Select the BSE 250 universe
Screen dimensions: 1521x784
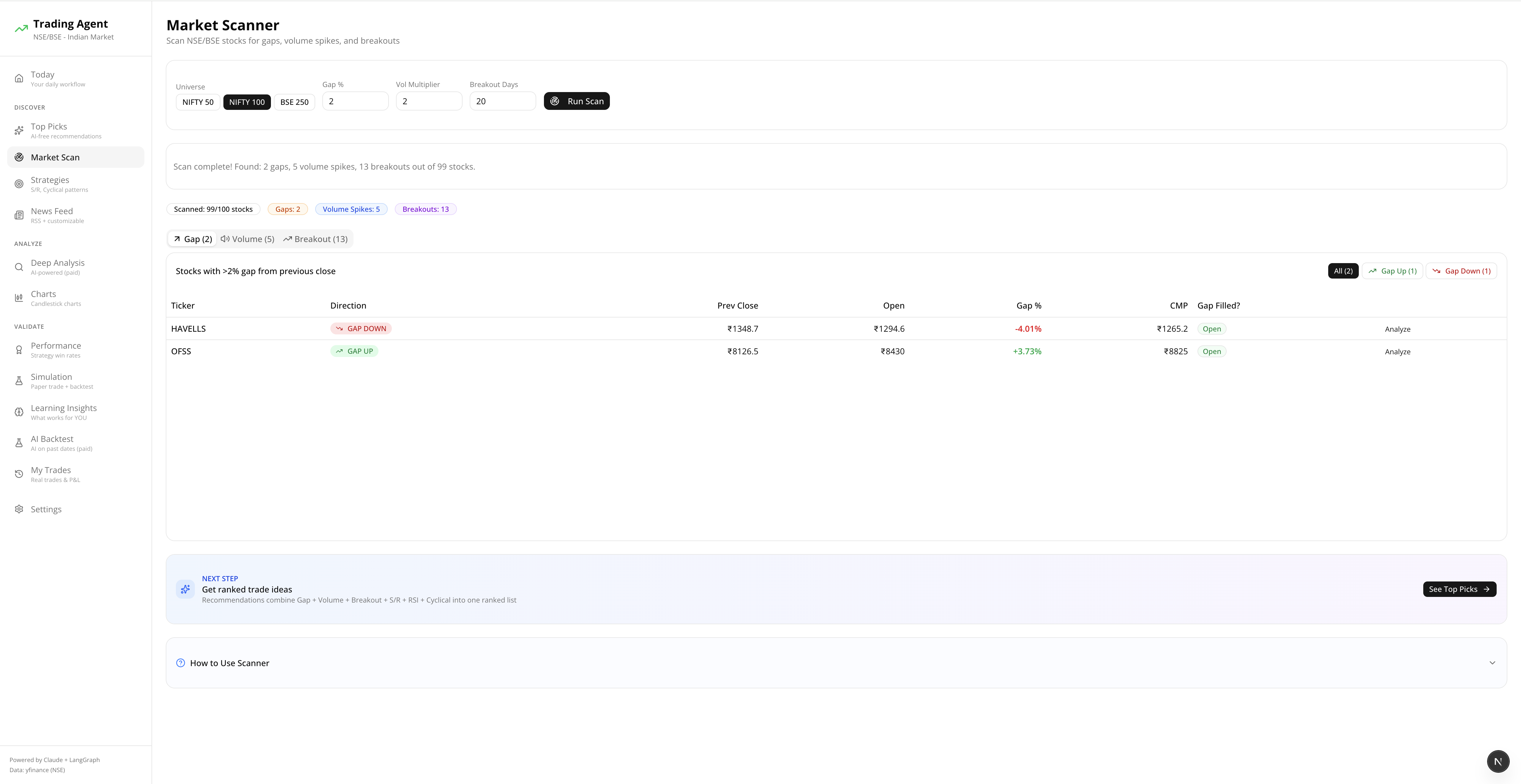[294, 102]
